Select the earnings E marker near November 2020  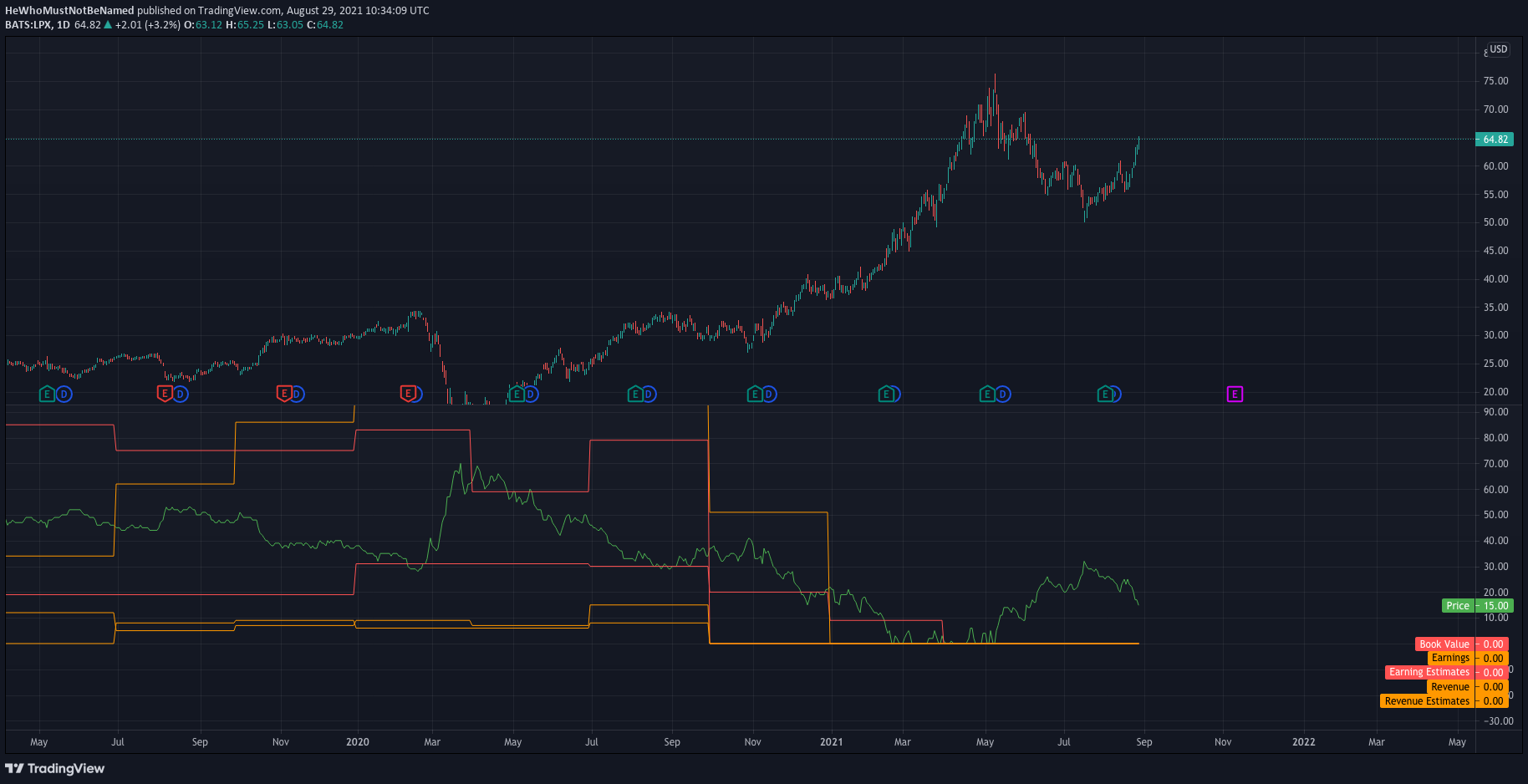pos(755,394)
